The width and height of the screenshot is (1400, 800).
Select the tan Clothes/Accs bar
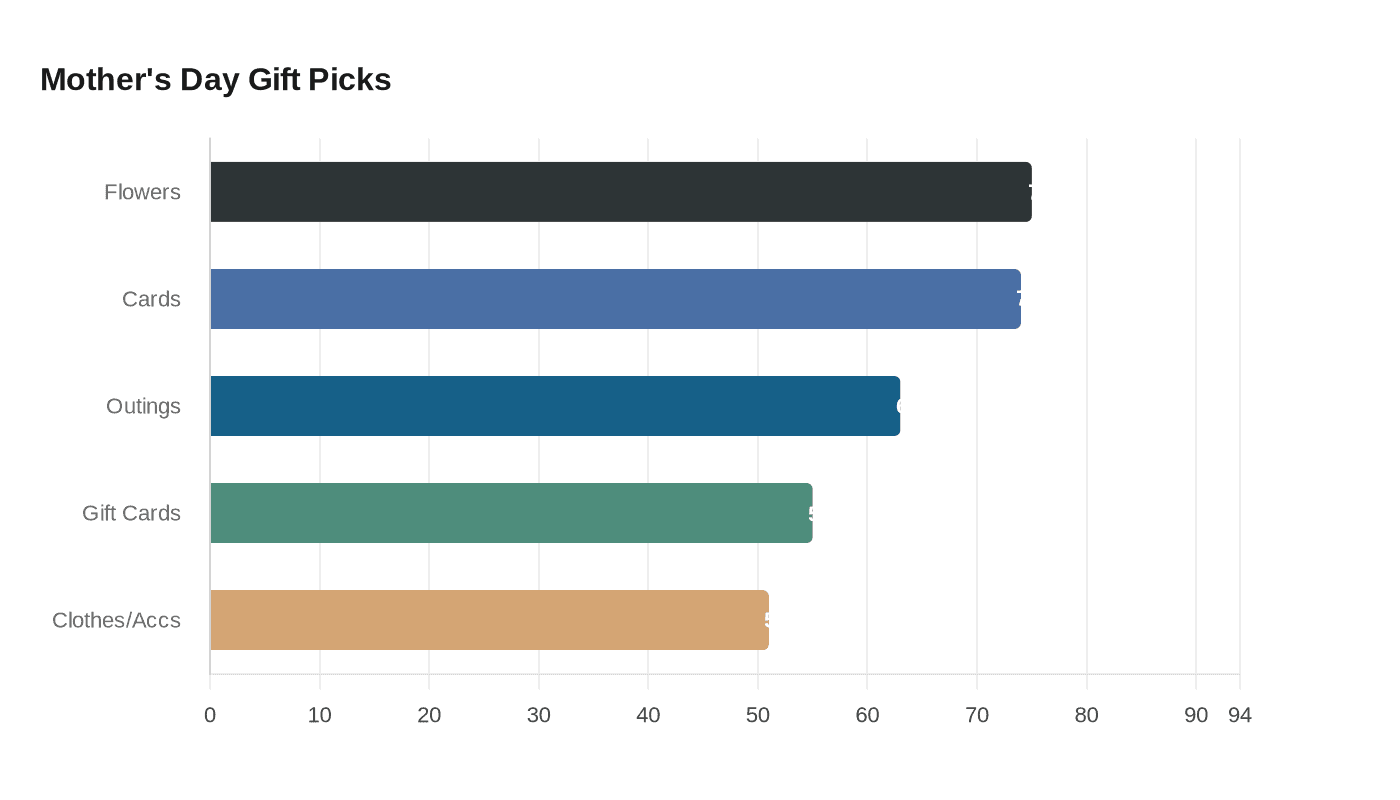point(489,620)
